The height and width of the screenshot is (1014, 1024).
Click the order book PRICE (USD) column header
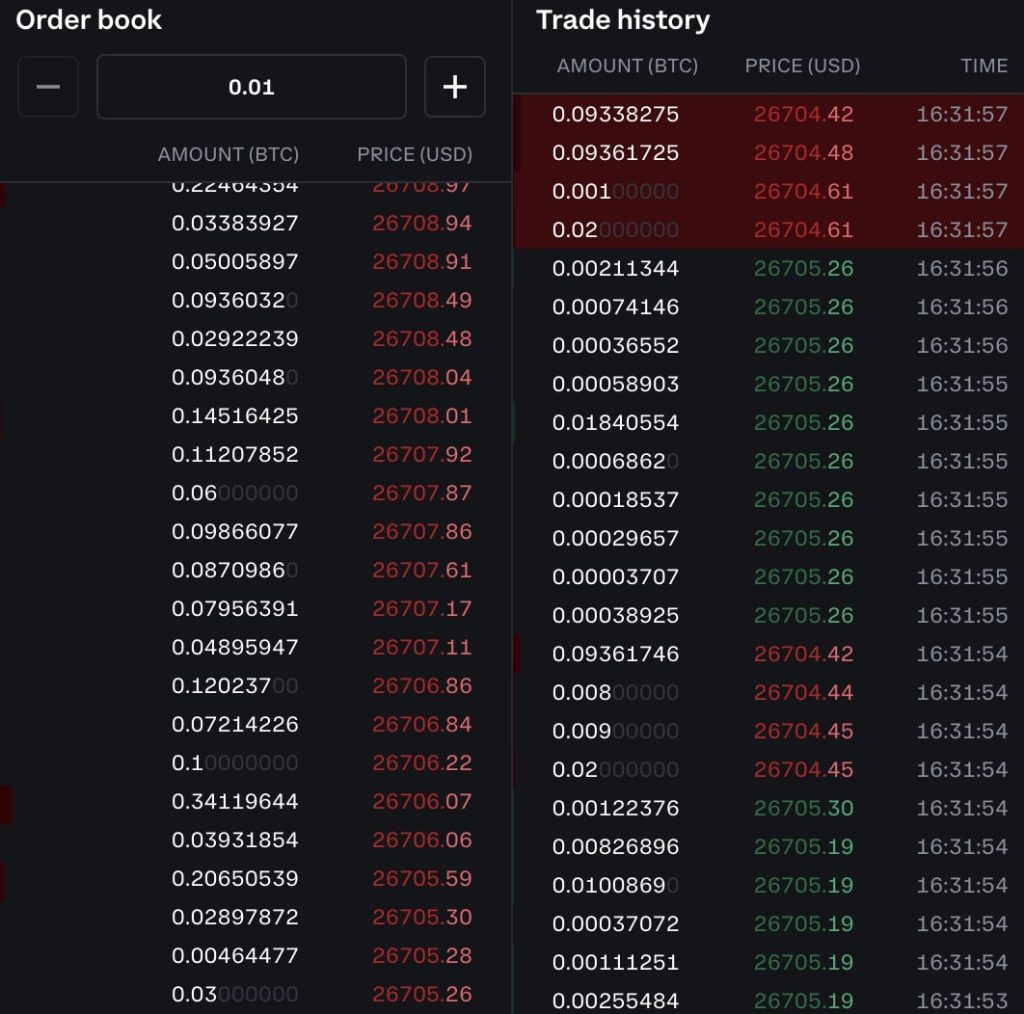coord(415,155)
